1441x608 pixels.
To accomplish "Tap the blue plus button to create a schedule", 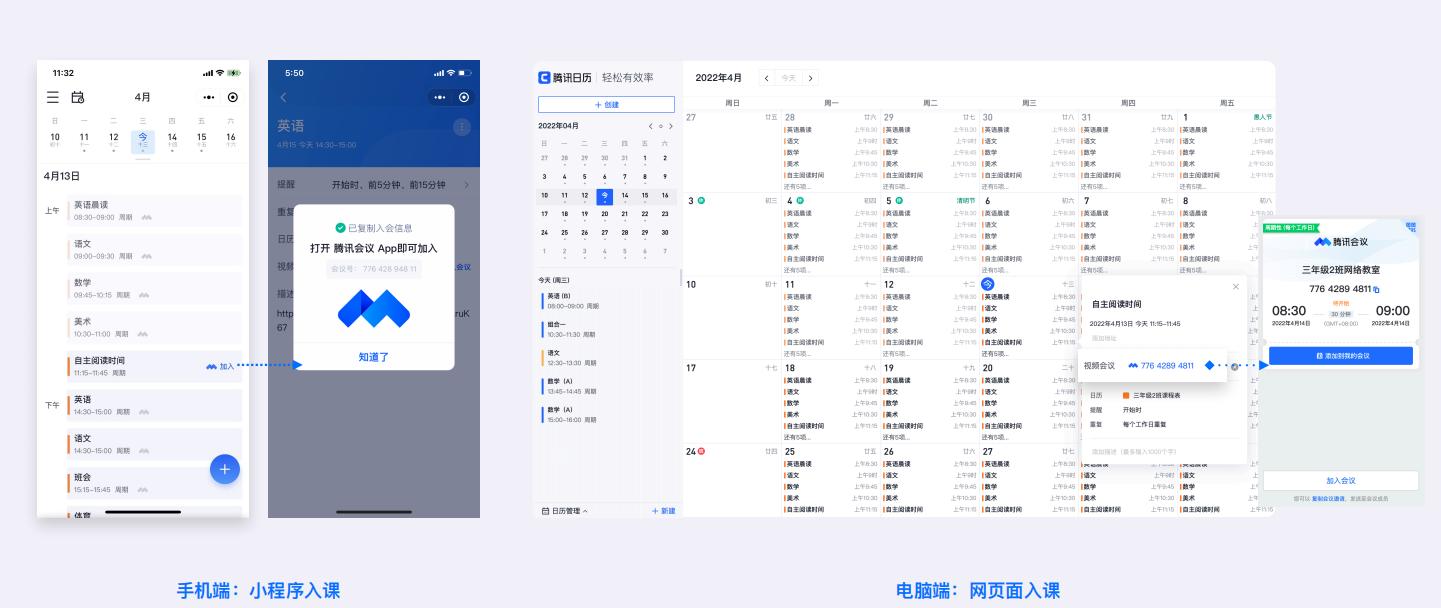I will coord(225,469).
